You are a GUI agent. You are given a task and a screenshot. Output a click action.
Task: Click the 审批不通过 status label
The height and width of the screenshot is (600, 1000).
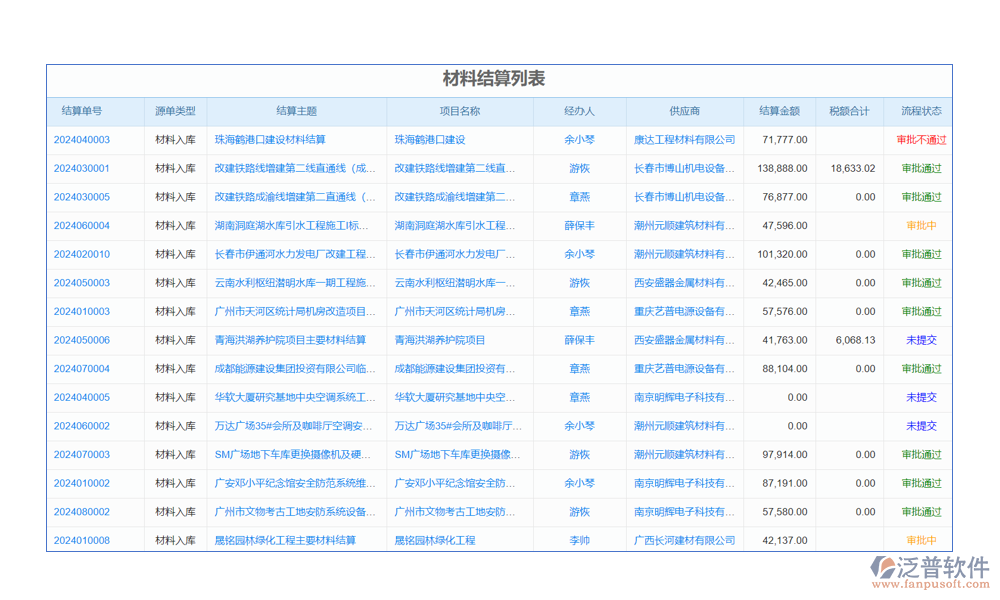(920, 140)
